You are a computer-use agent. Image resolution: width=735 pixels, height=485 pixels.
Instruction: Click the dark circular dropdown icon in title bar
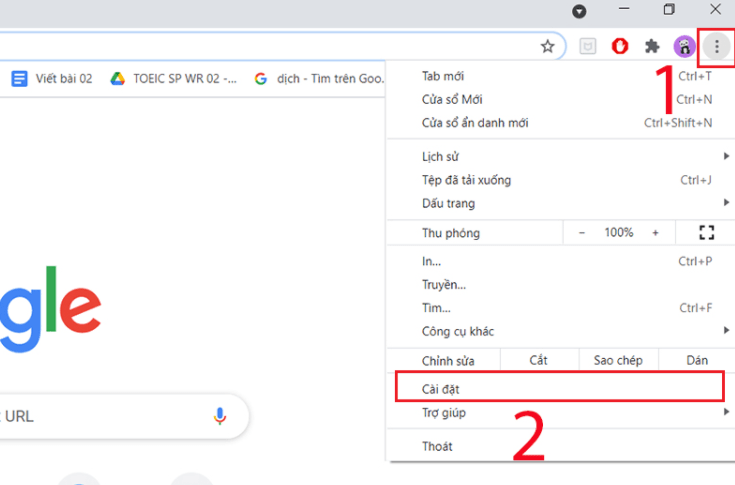point(579,11)
